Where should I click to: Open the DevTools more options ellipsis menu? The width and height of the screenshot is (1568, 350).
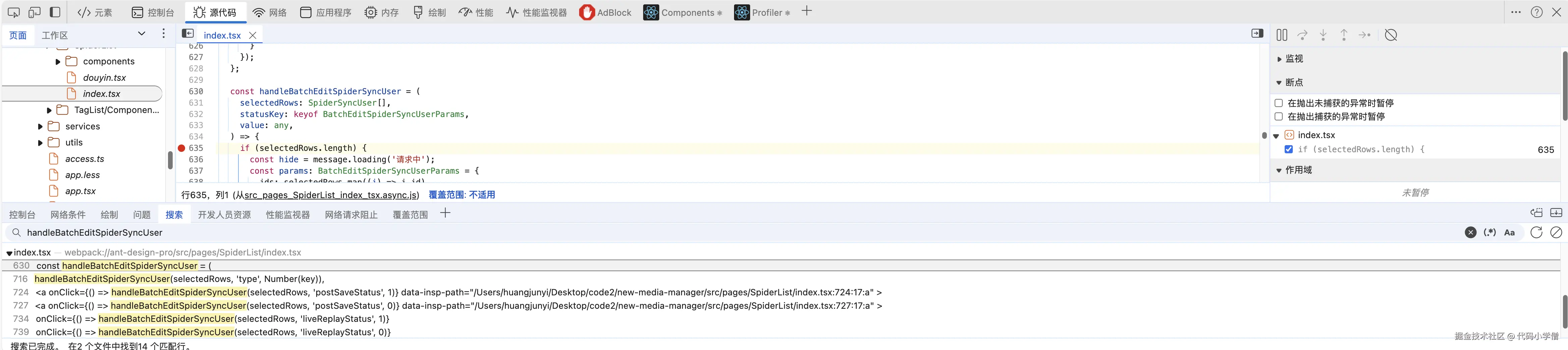point(1516,12)
